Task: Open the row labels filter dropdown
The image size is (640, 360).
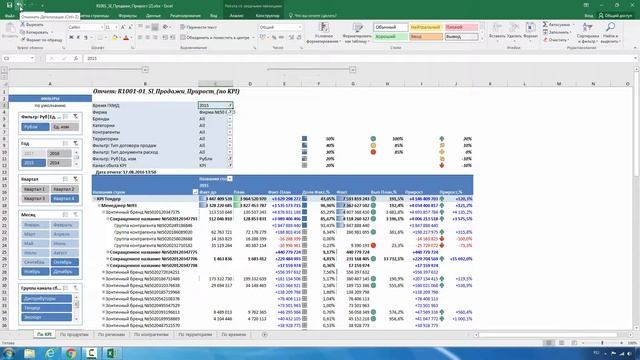Action: [x=195, y=192]
